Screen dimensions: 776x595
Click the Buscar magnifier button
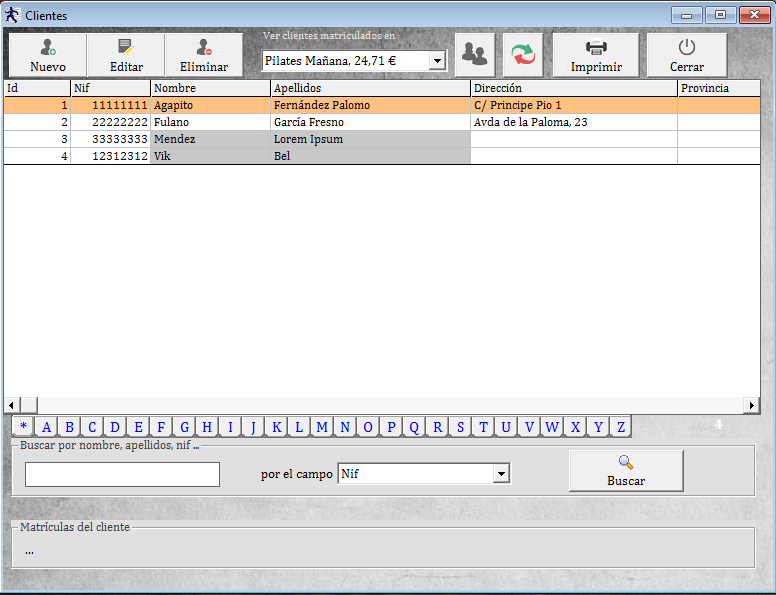[x=626, y=470]
